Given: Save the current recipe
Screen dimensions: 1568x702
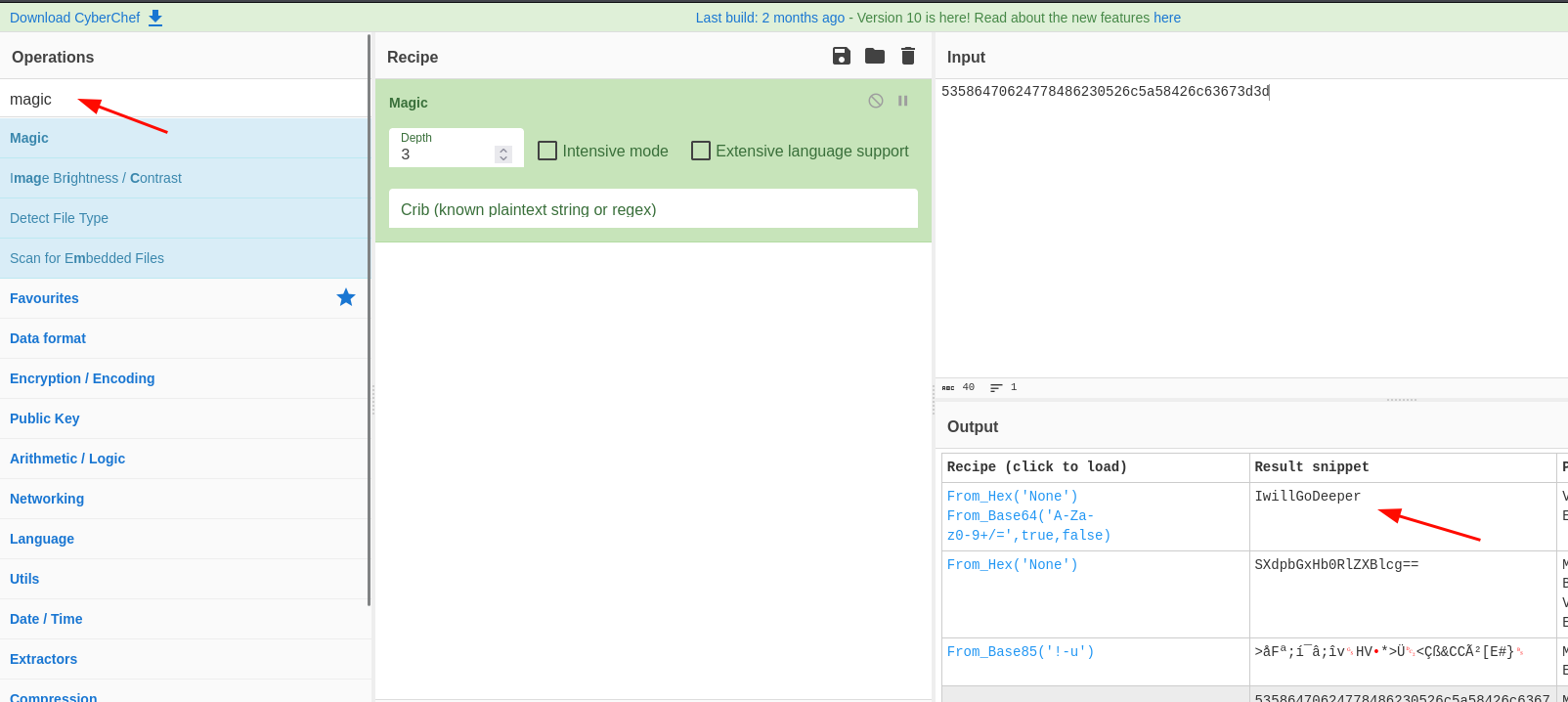Looking at the screenshot, I should pos(842,56).
